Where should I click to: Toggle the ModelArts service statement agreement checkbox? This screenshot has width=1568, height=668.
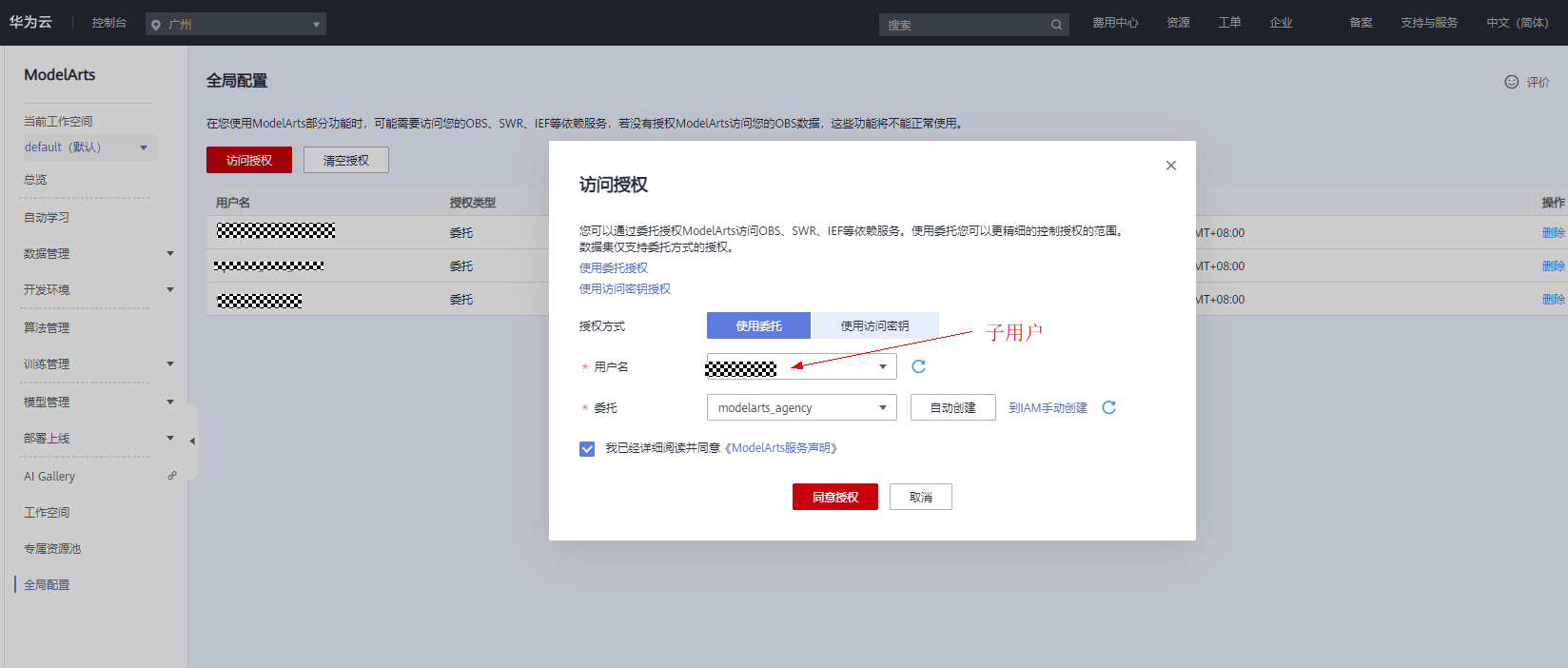click(x=587, y=448)
